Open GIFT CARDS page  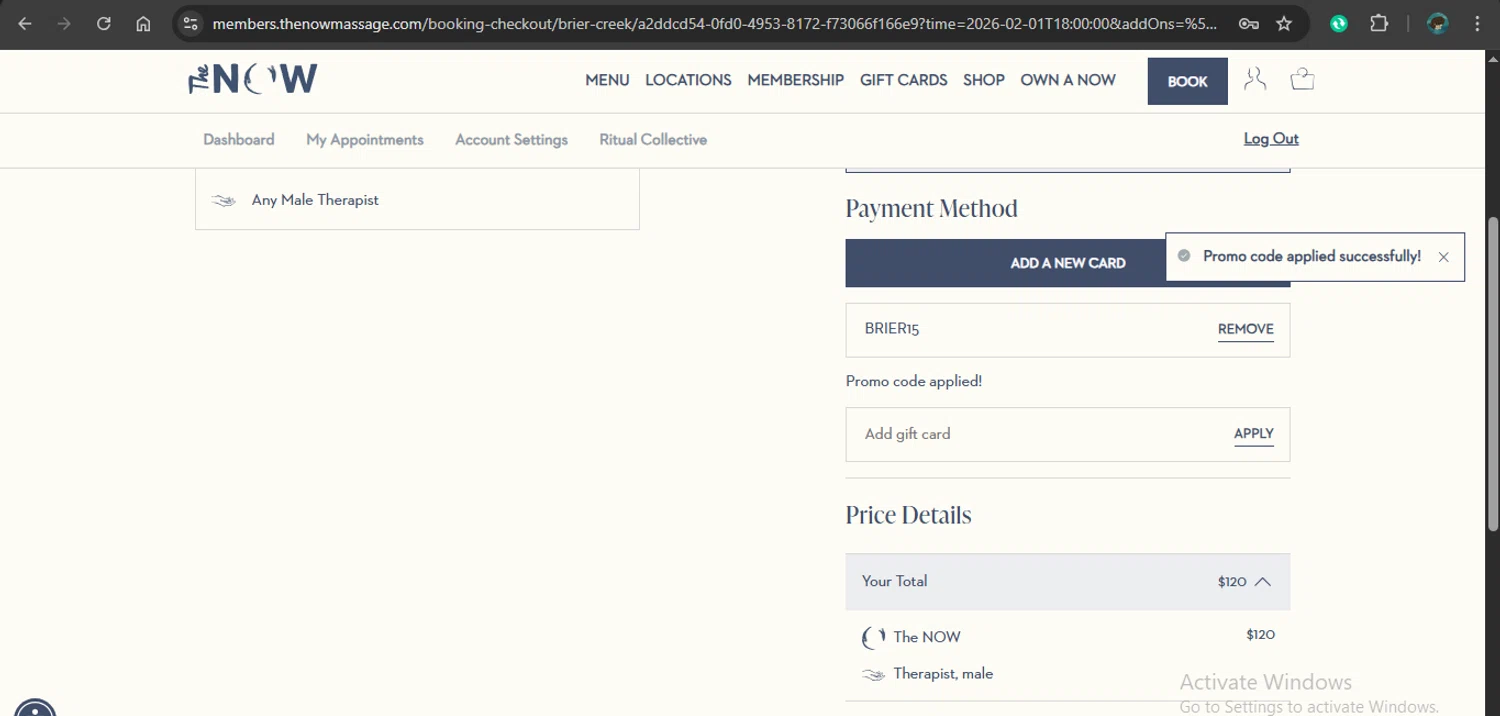click(904, 80)
